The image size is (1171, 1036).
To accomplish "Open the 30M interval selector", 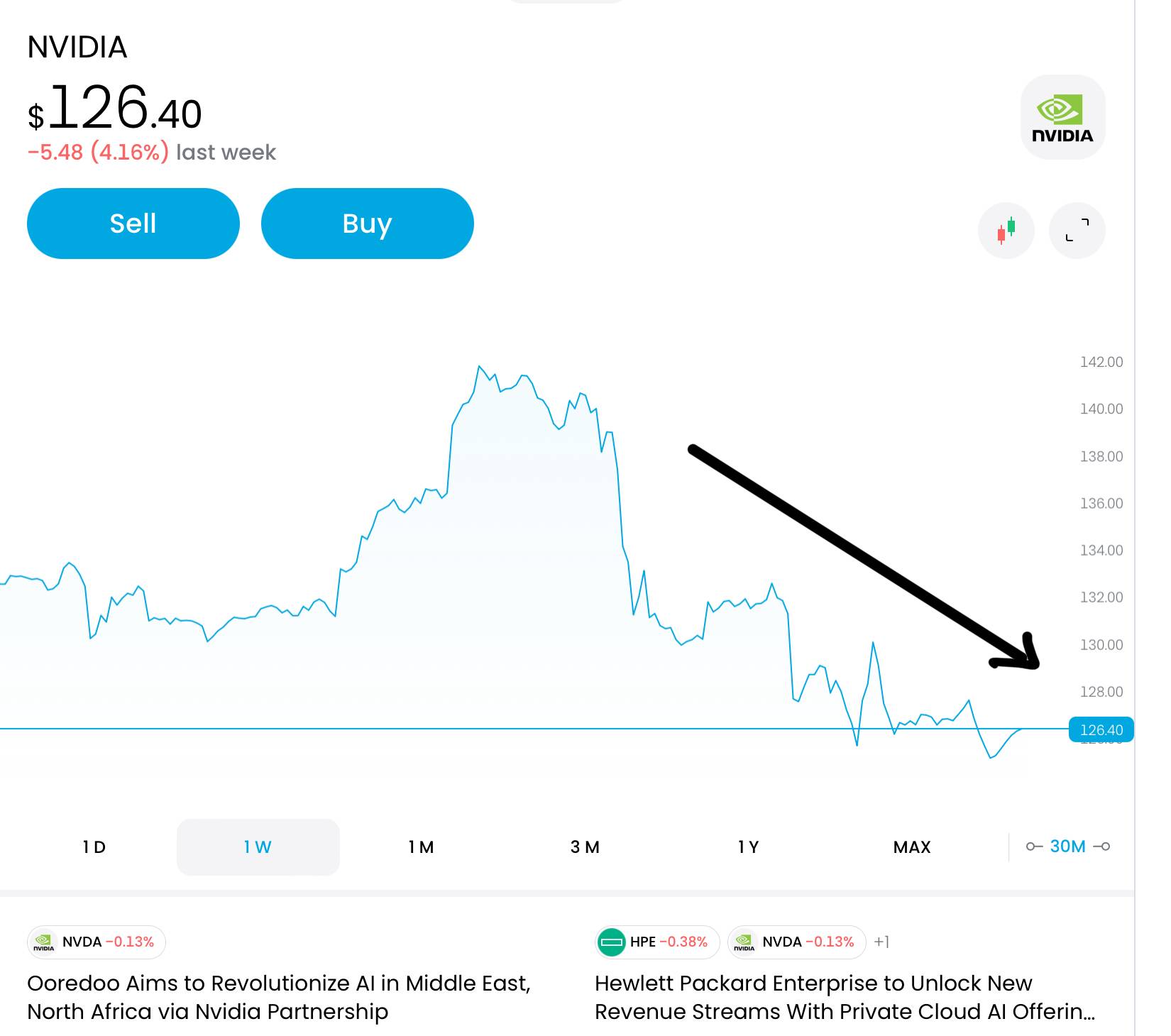I will pos(1067,847).
